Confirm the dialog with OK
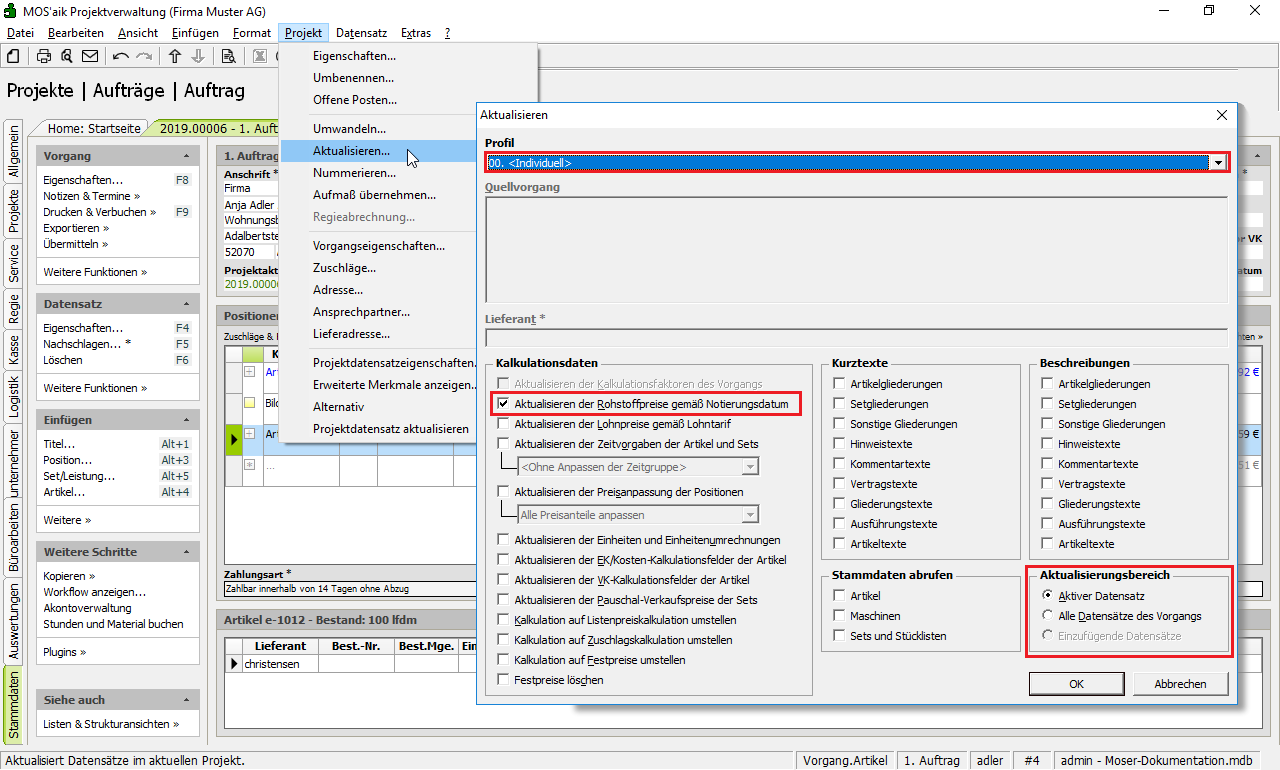Image resolution: width=1280 pixels, height=770 pixels. pyautogui.click(x=1076, y=684)
